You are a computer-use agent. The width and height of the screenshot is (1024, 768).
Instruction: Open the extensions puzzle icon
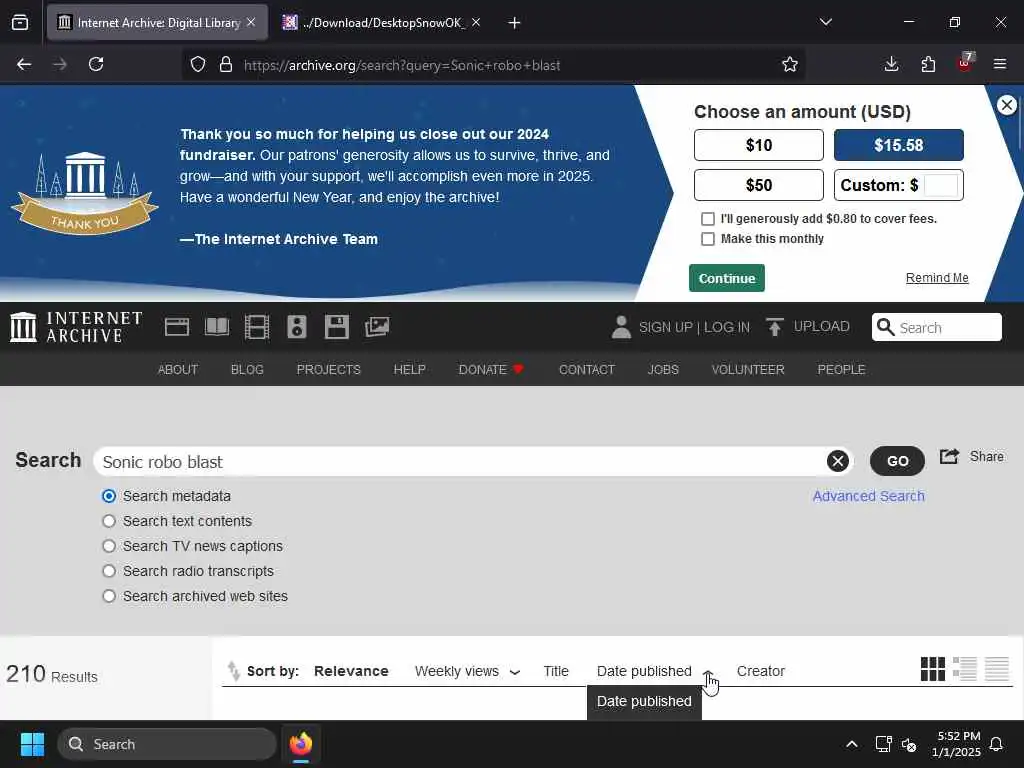pos(928,64)
